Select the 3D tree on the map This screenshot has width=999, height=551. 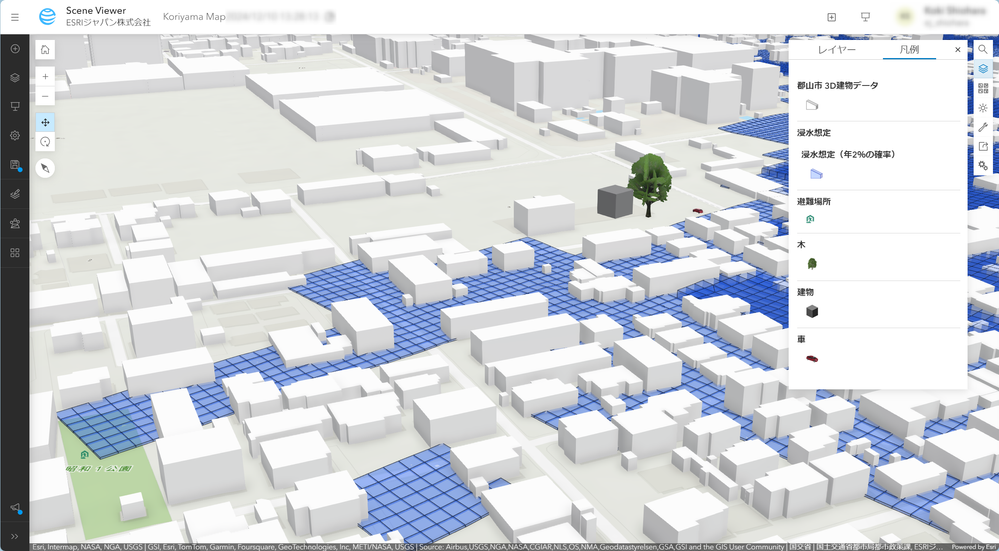[649, 184]
